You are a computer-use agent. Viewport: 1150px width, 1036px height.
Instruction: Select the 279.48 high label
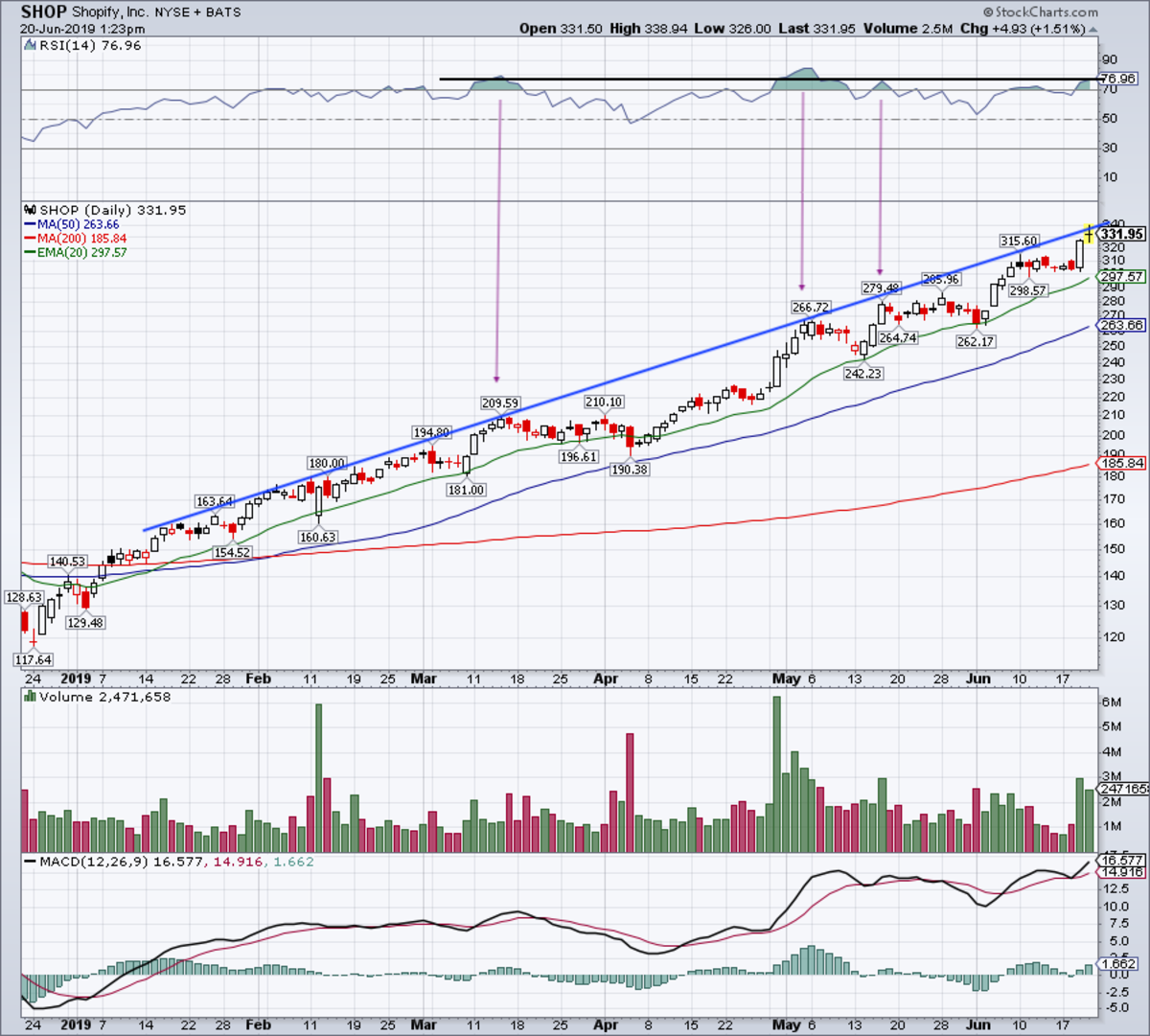pos(881,288)
